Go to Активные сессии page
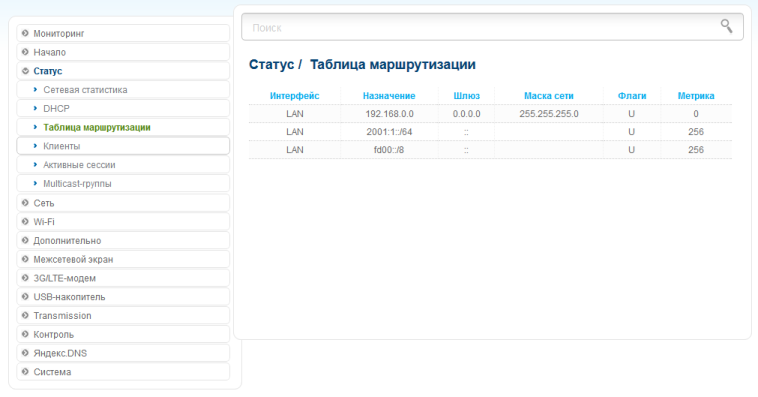Image resolution: width=758 pixels, height=397 pixels. [123, 165]
